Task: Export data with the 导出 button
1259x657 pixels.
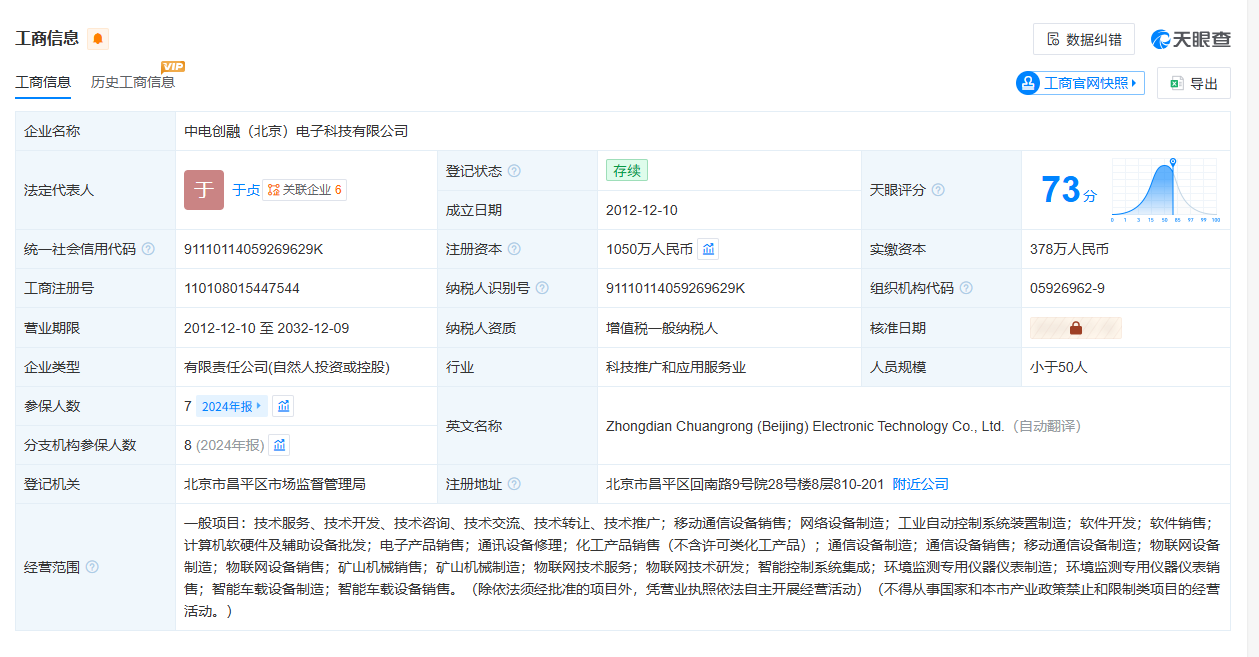Action: click(1193, 83)
